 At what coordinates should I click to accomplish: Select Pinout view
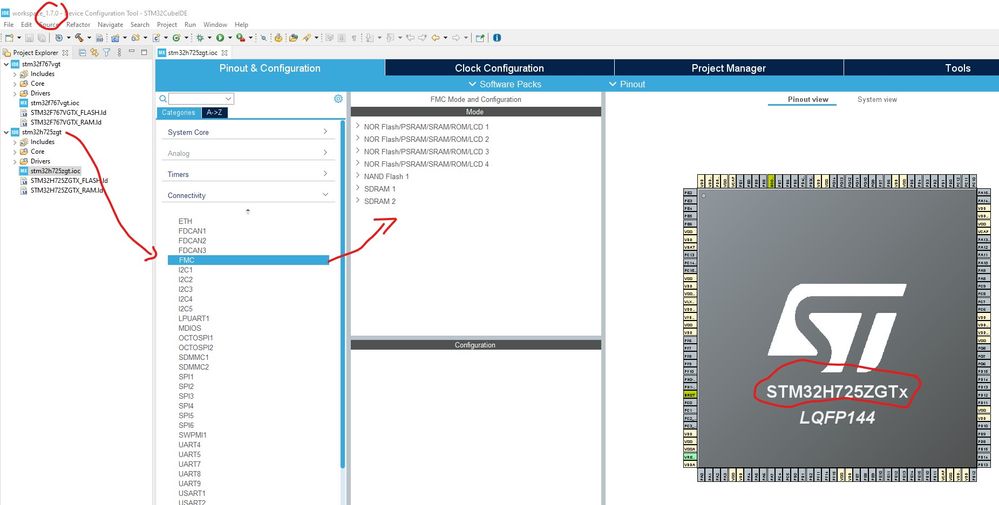808,99
